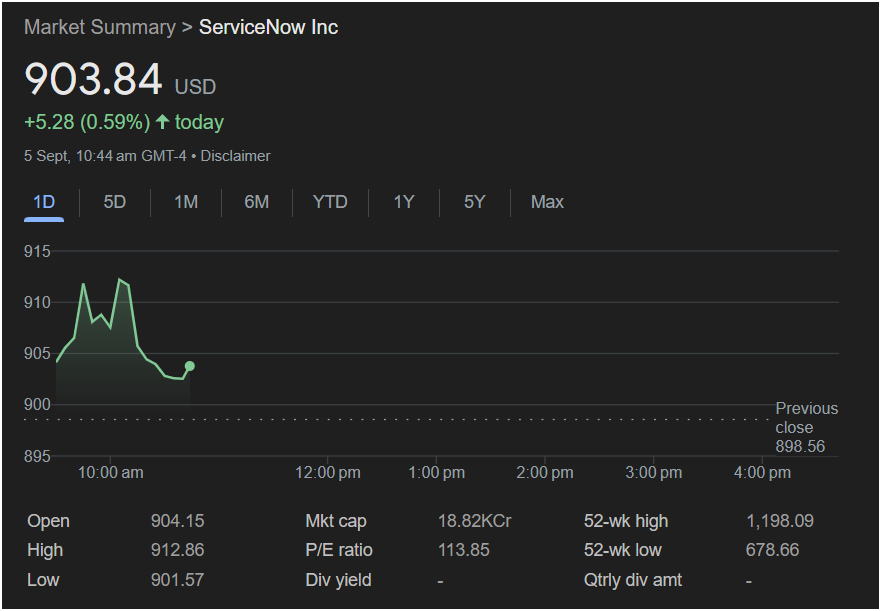The image size is (881, 611).
Task: Click the Div yield label
Action: tap(339, 580)
